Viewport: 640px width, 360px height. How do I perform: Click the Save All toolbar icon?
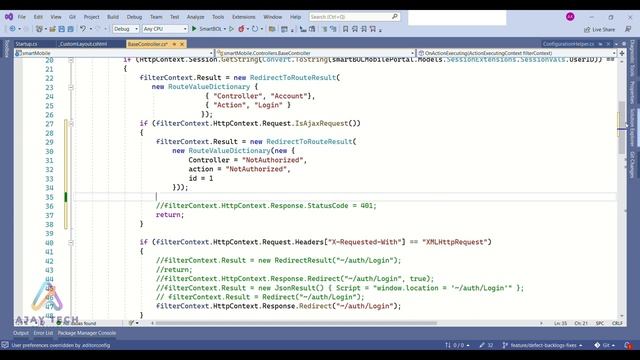click(x=71, y=29)
